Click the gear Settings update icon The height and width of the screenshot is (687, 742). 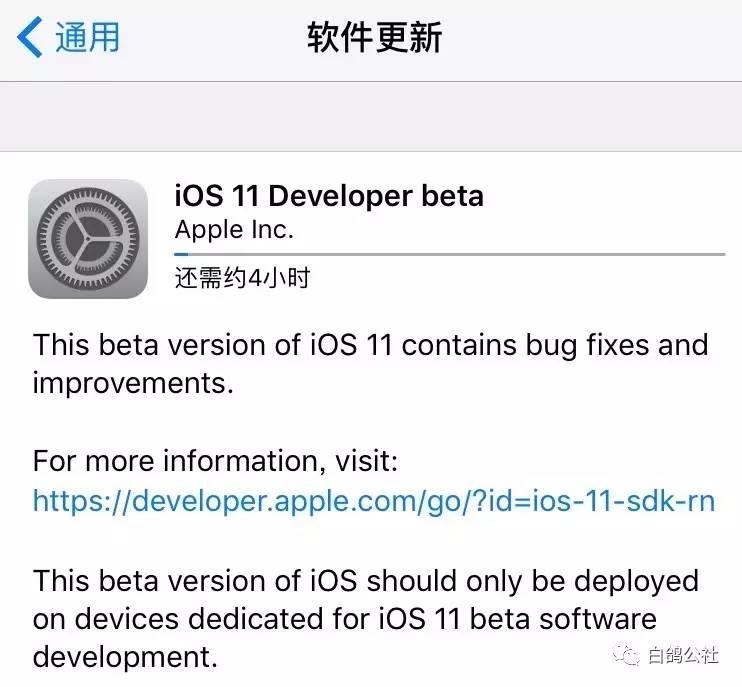pyautogui.click(x=88, y=239)
